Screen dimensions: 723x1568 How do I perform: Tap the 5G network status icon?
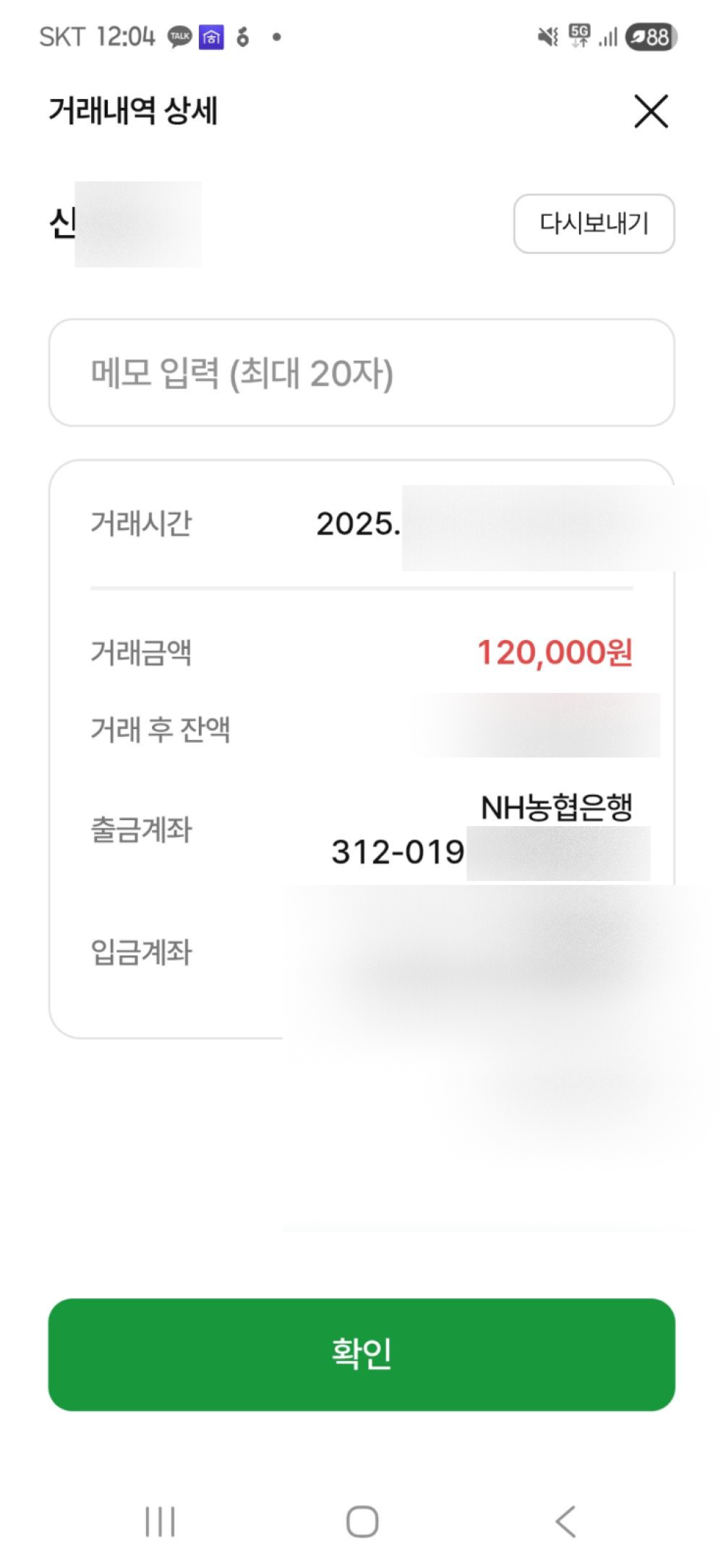[x=579, y=35]
